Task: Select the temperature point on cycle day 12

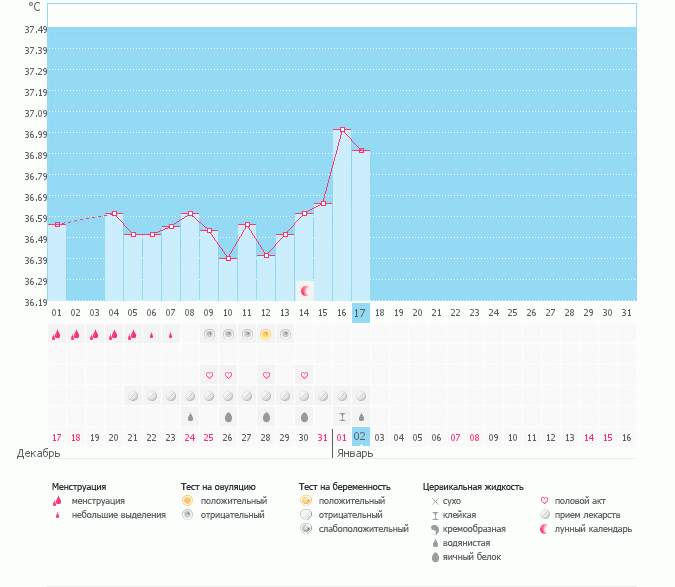Action: [266, 256]
